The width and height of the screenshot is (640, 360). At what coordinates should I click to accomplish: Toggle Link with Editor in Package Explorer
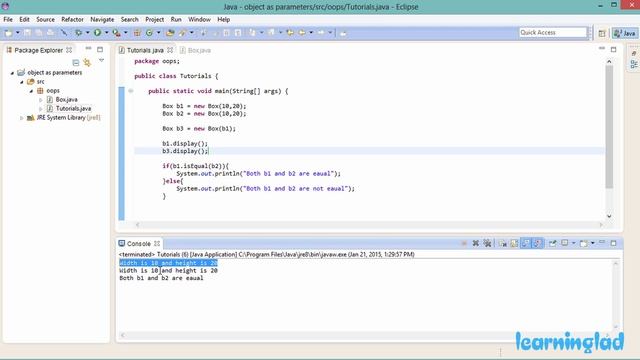pos(87,62)
